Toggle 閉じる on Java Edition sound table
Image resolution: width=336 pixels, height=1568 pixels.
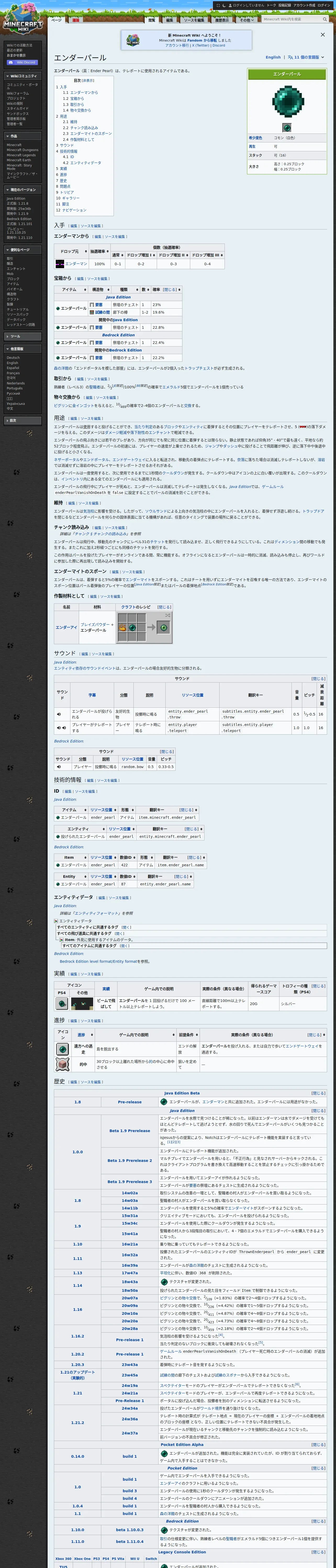(x=318, y=678)
